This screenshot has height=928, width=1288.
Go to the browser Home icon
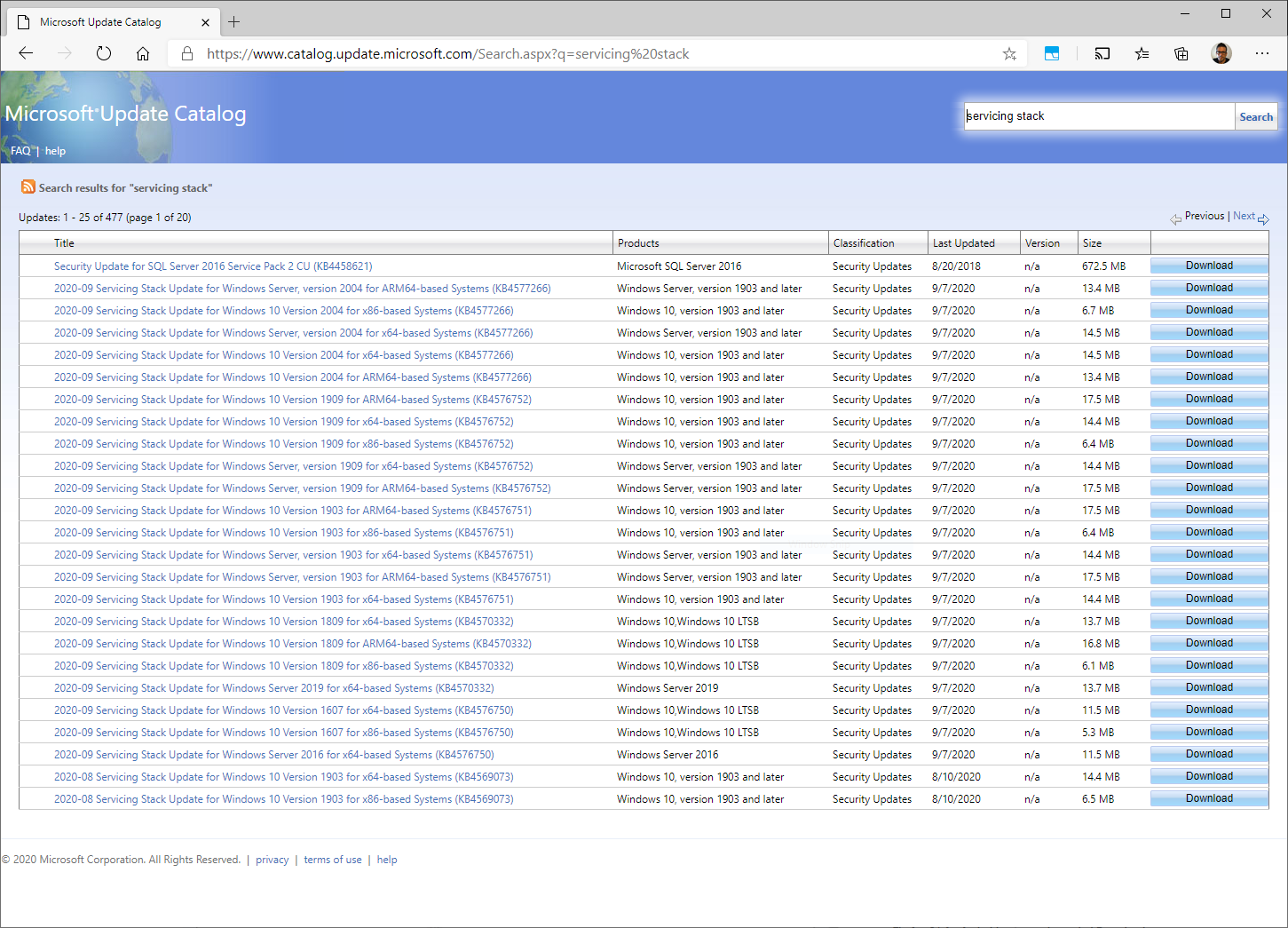click(143, 53)
